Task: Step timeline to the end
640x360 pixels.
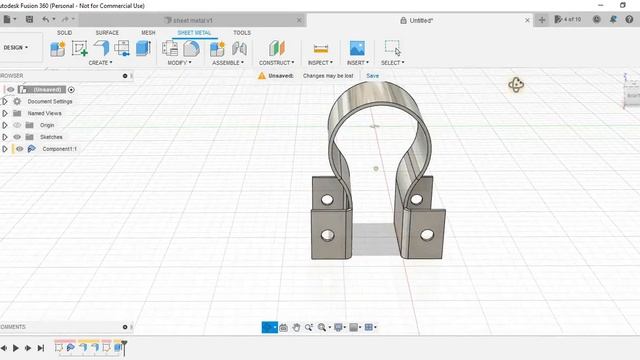Action: click(x=41, y=348)
